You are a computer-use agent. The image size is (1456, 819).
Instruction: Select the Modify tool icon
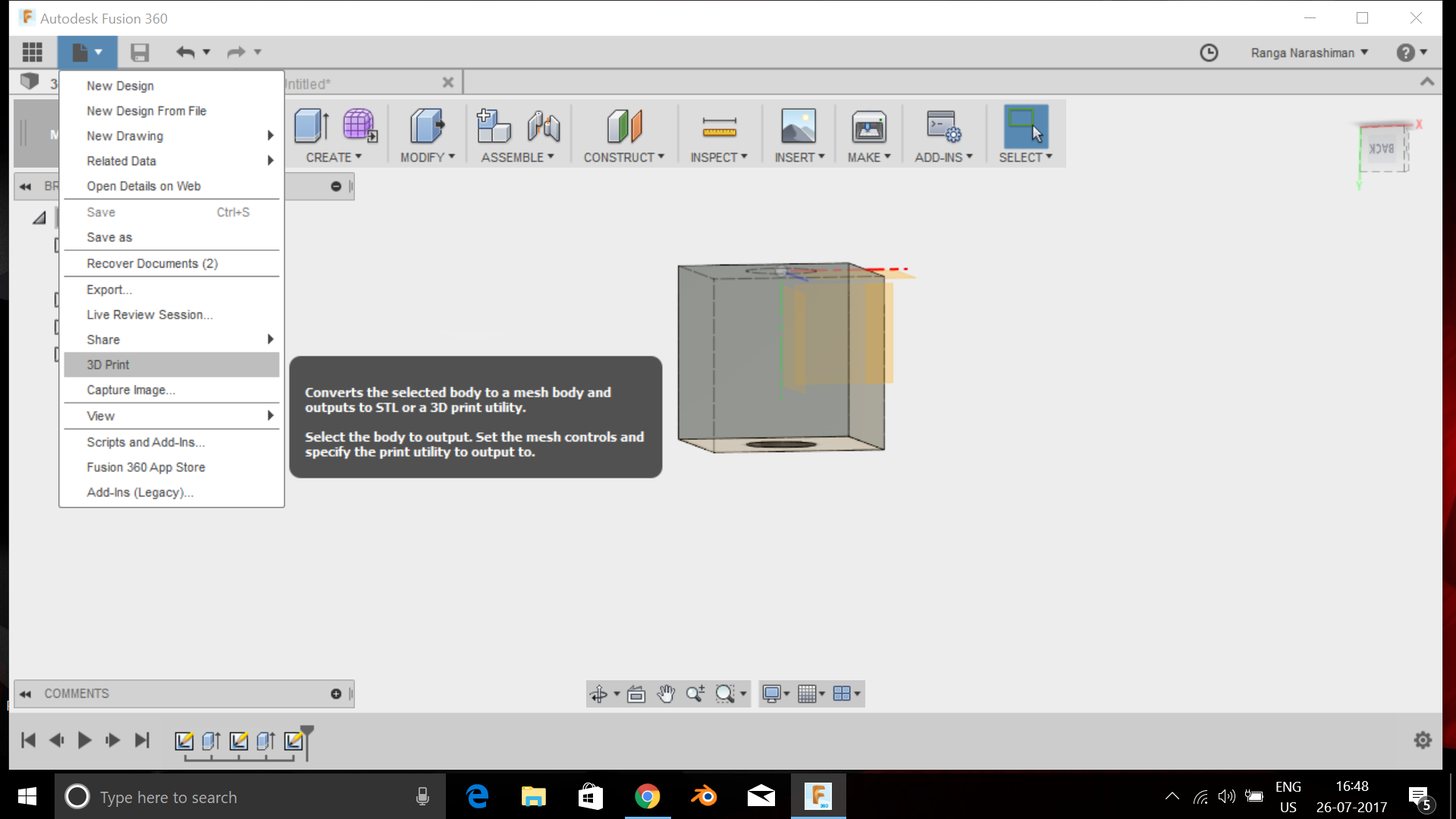coord(425,129)
